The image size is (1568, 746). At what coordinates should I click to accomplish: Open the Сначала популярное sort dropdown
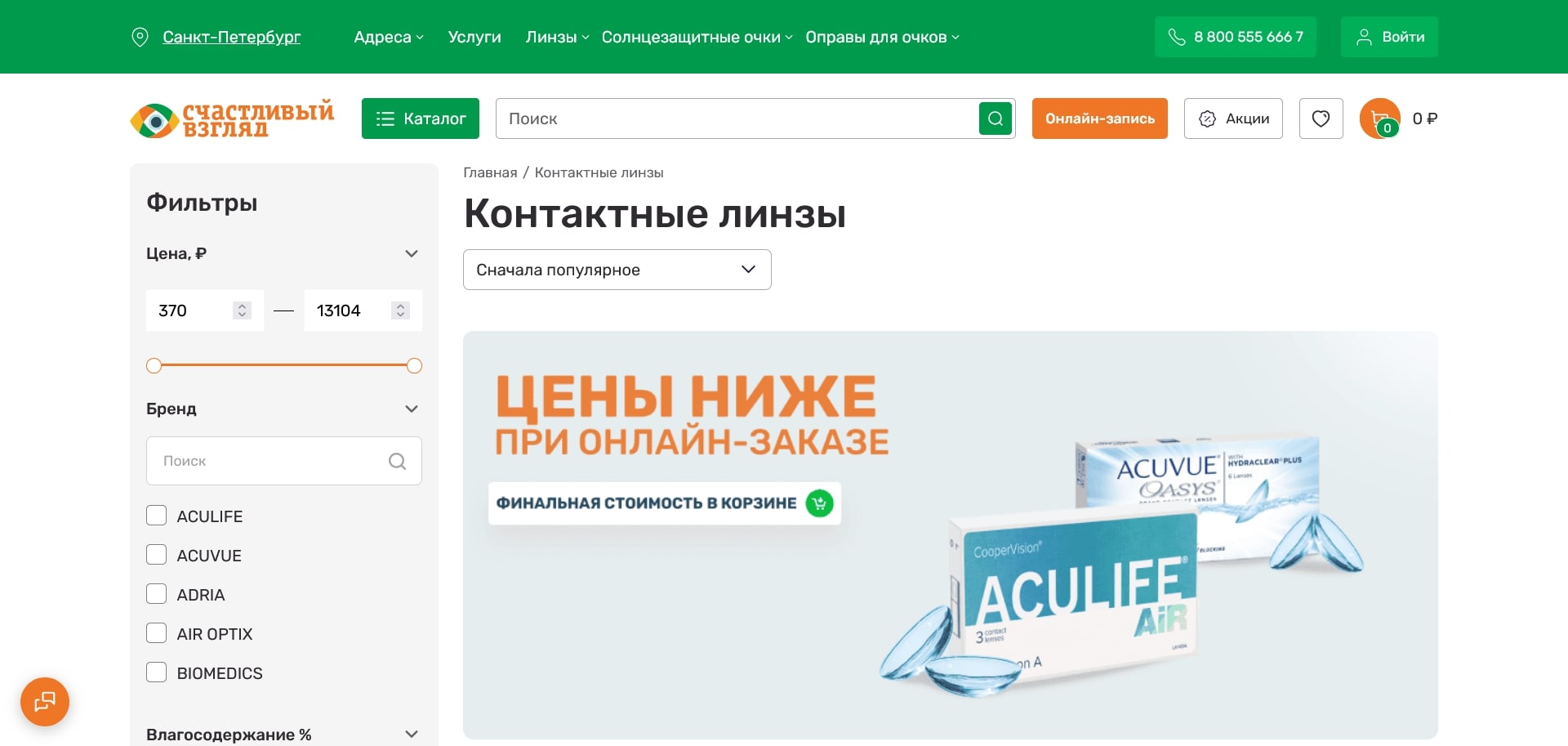pyautogui.click(x=617, y=270)
